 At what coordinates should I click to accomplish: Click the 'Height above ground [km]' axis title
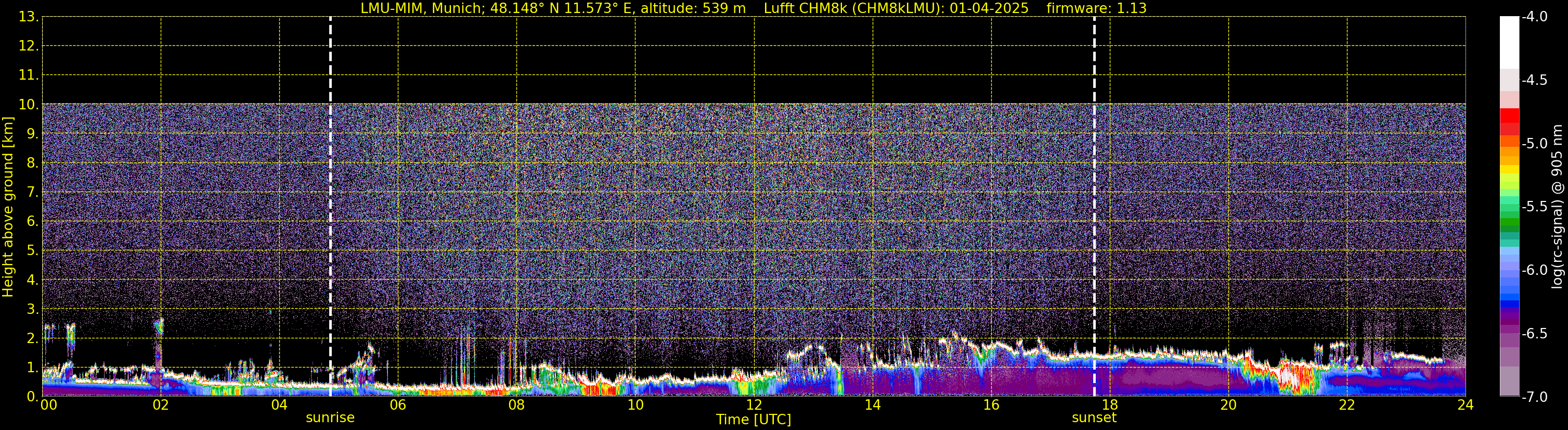pos(8,207)
